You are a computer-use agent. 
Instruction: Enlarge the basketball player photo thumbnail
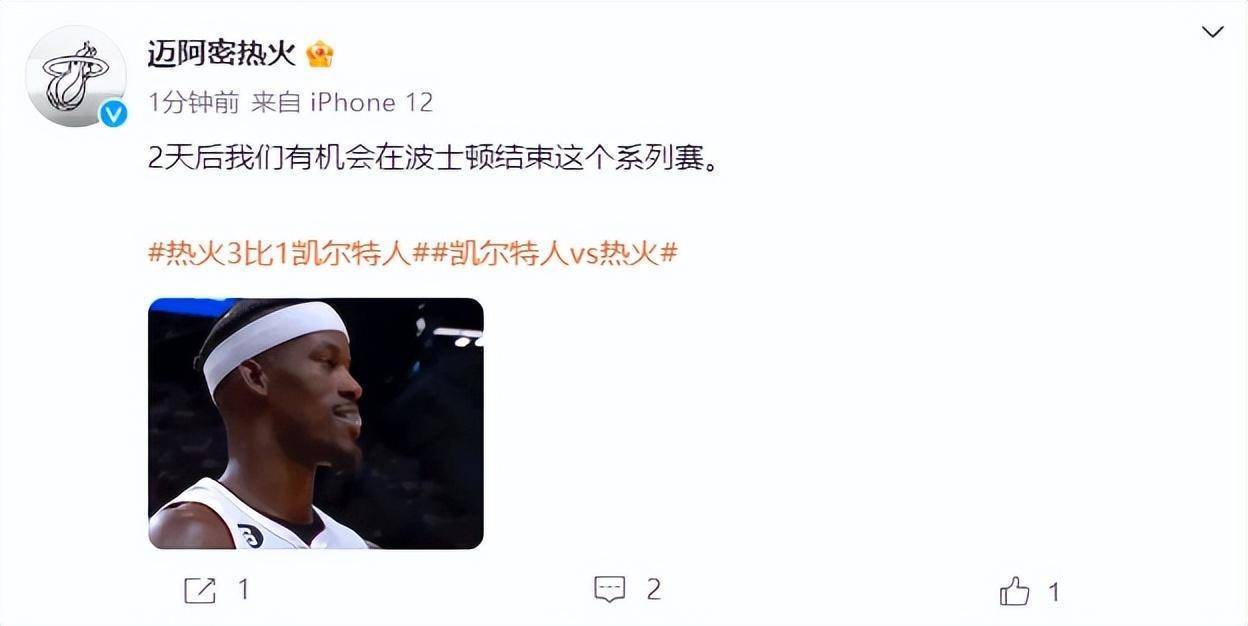pyautogui.click(x=316, y=424)
